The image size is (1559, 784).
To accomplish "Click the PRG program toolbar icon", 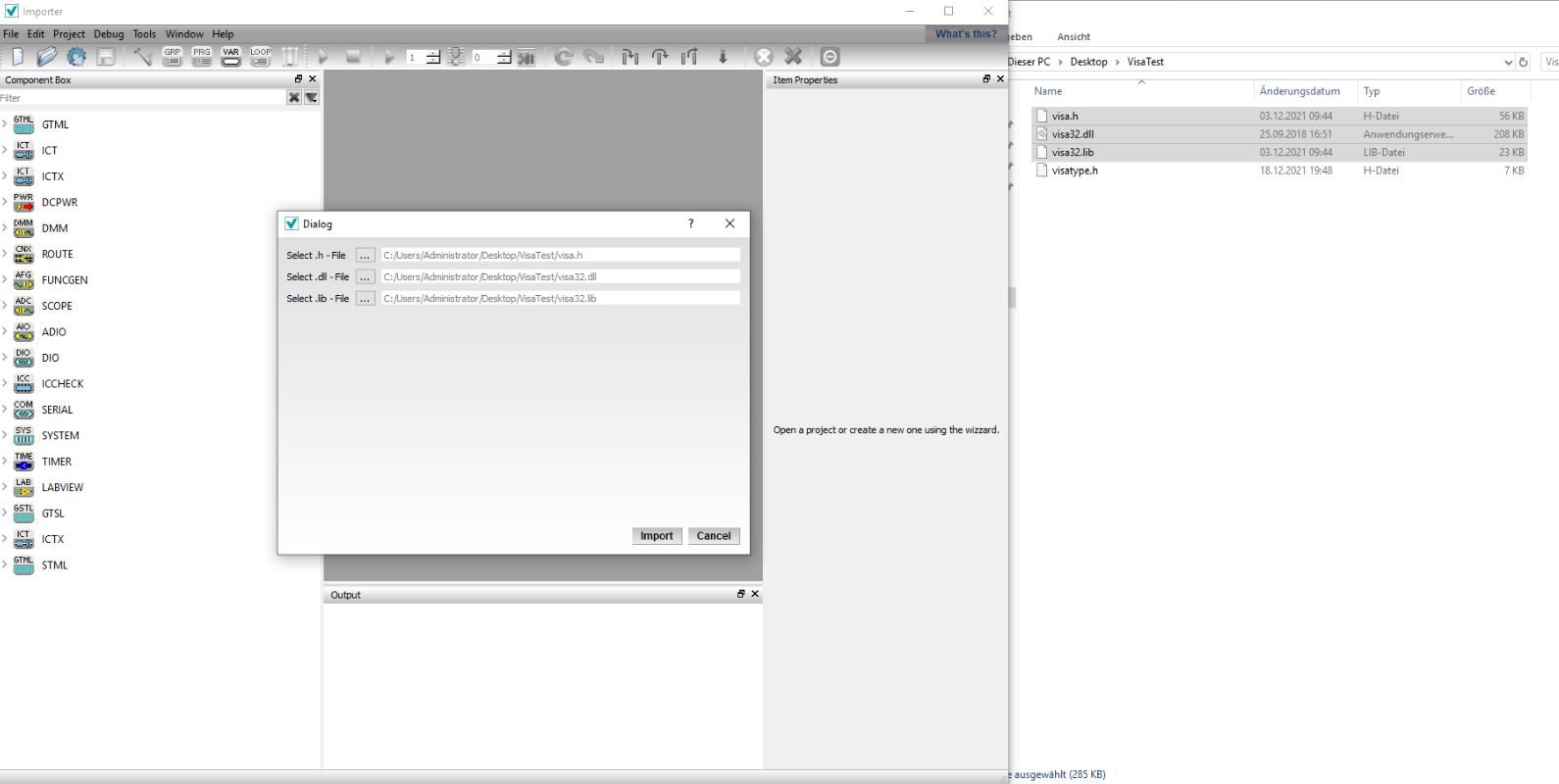I will pyautogui.click(x=202, y=57).
